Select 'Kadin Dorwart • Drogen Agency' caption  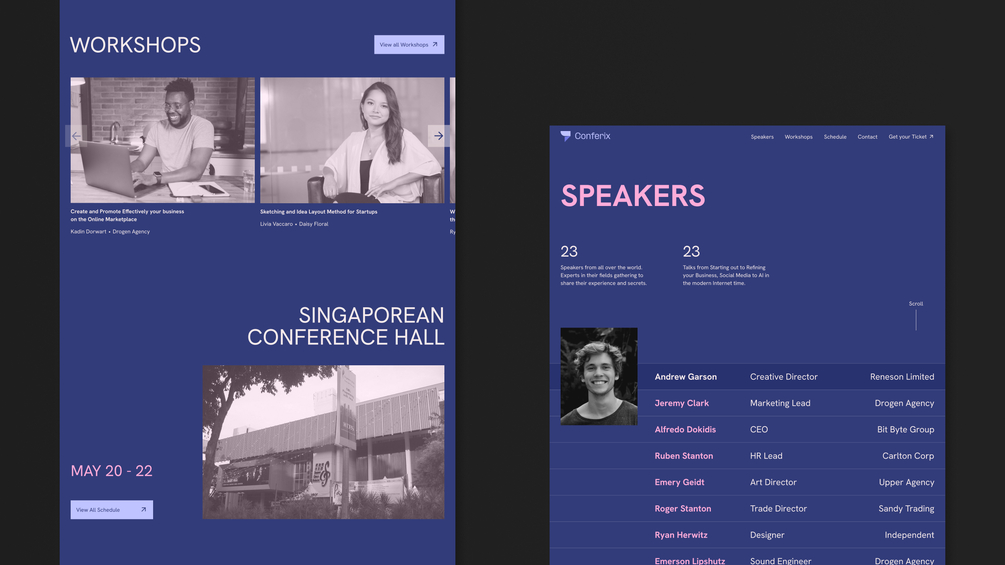pos(110,231)
